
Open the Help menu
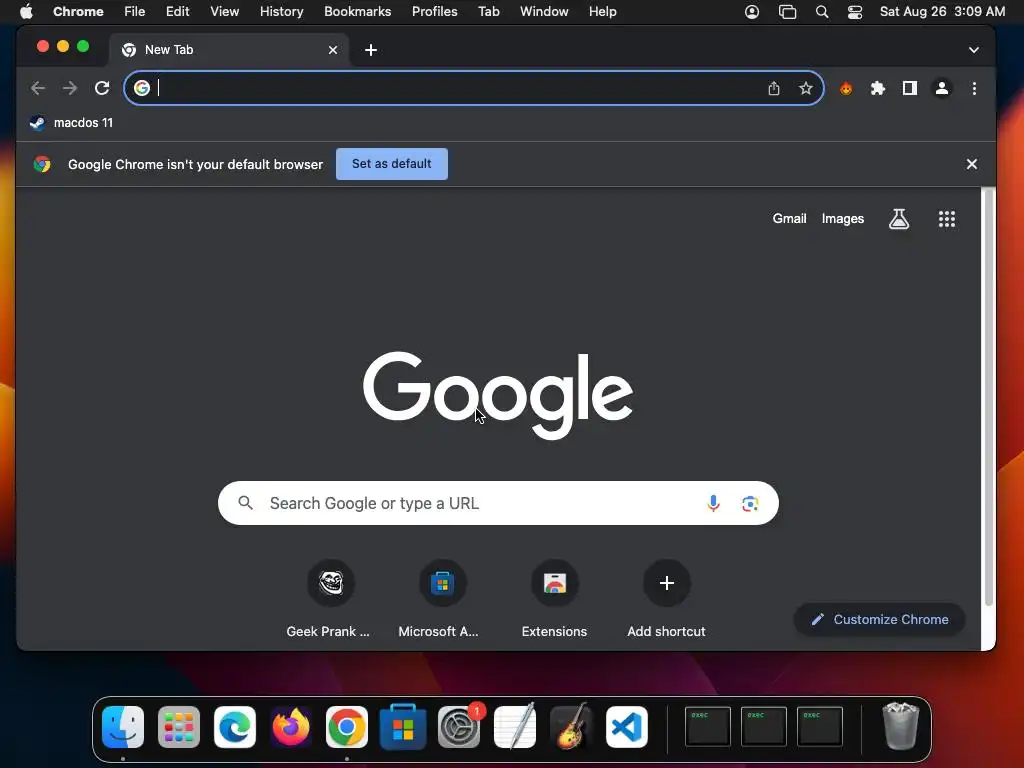[602, 12]
